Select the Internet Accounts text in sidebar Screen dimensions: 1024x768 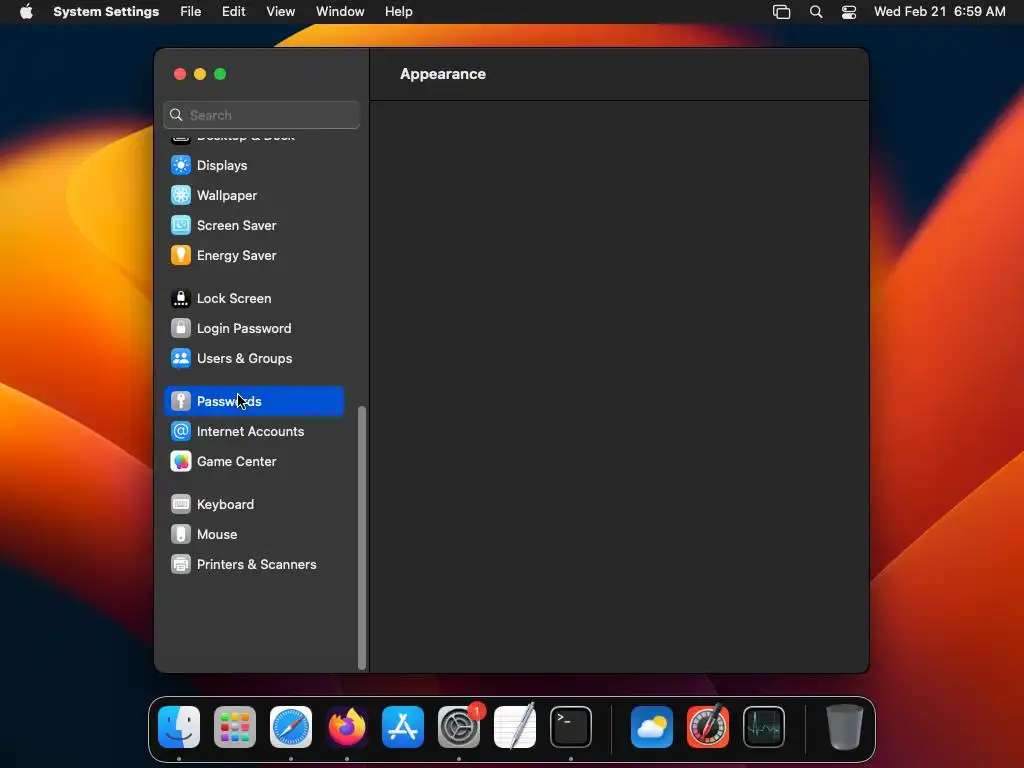250,432
